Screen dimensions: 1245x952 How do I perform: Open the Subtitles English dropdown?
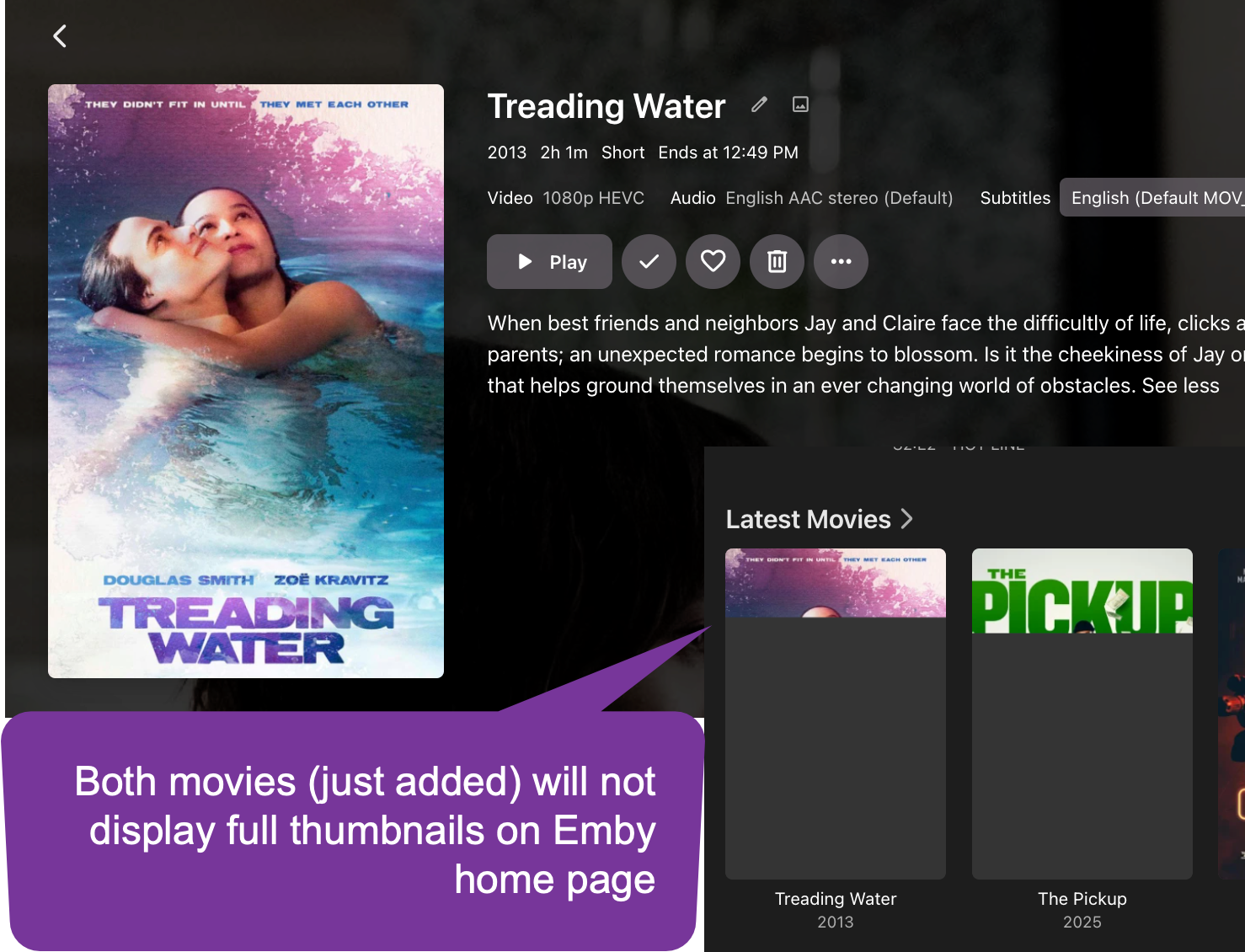1152,198
